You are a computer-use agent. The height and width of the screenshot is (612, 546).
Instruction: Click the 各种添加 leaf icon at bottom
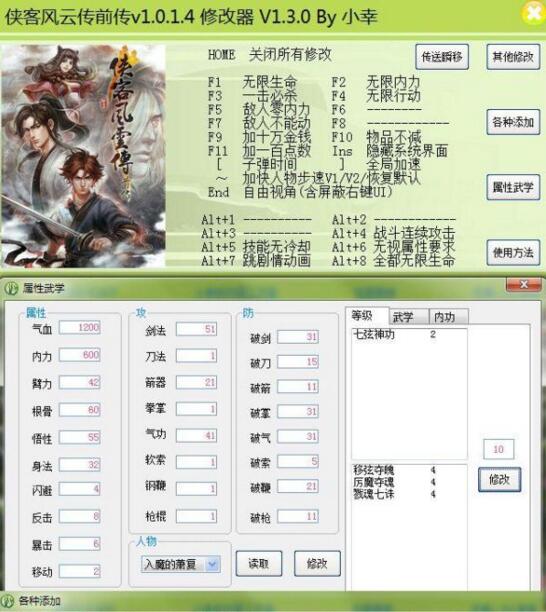[7, 601]
